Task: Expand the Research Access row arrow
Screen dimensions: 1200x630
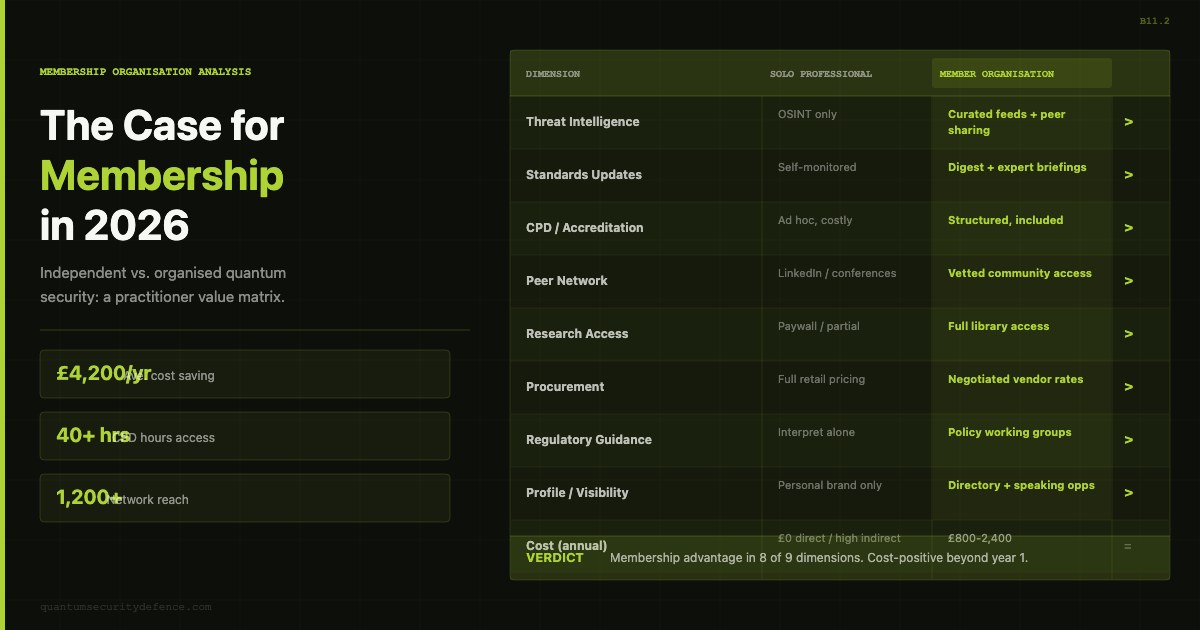Action: [1128, 334]
